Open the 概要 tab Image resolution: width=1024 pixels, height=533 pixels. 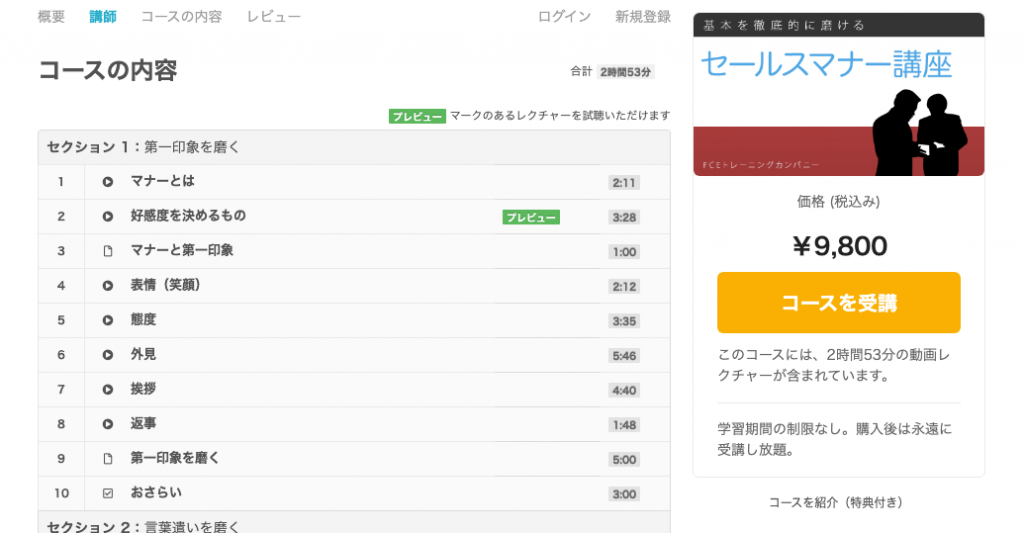51,17
